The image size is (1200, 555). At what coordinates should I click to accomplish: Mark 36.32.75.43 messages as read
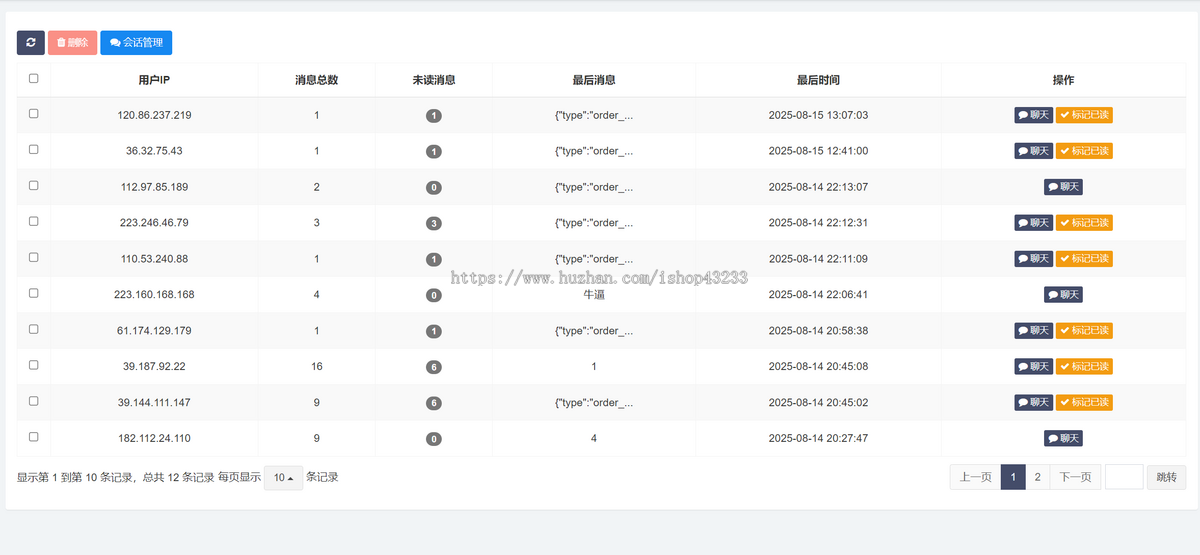tap(1084, 151)
